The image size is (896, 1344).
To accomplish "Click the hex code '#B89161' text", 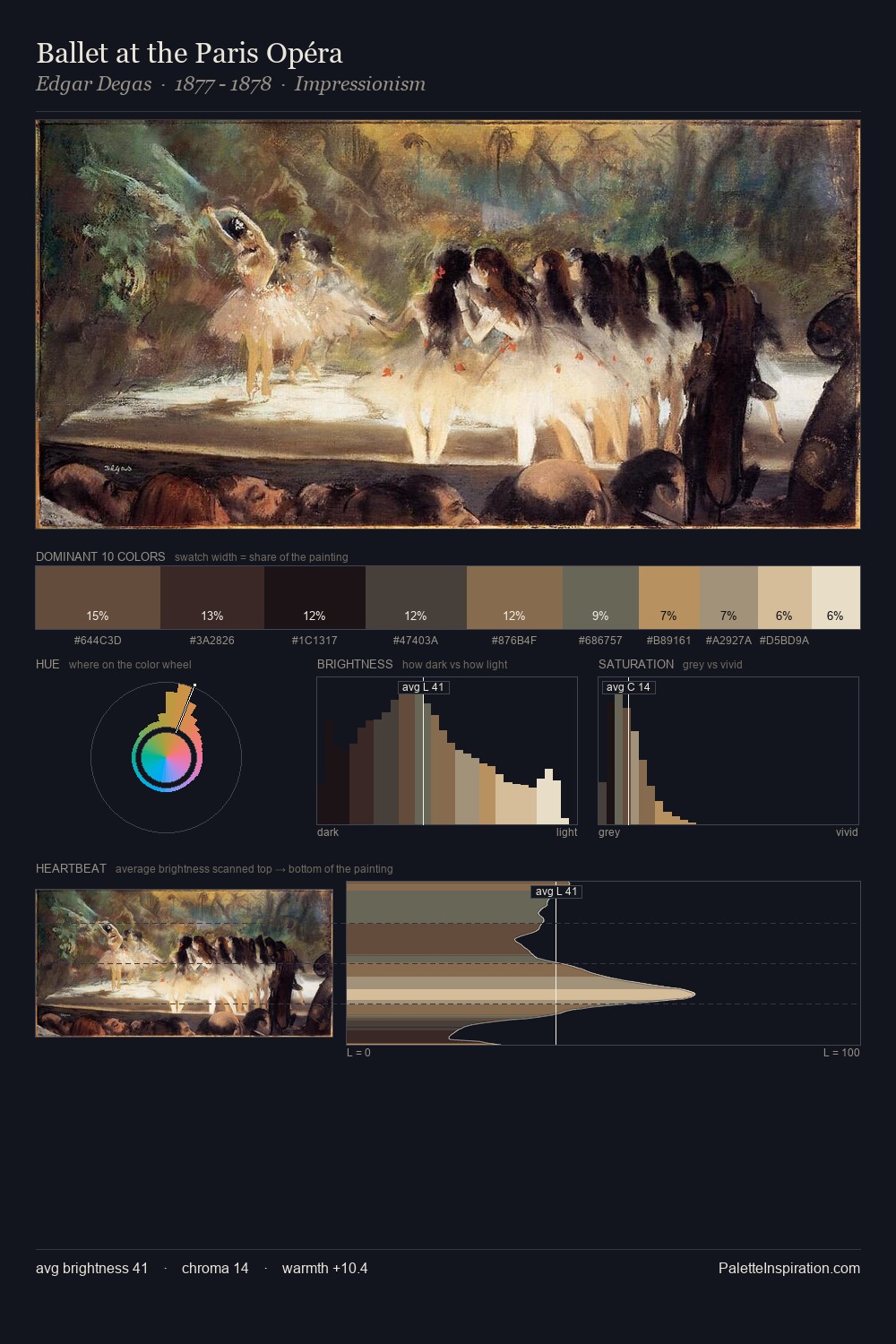I will tap(669, 641).
